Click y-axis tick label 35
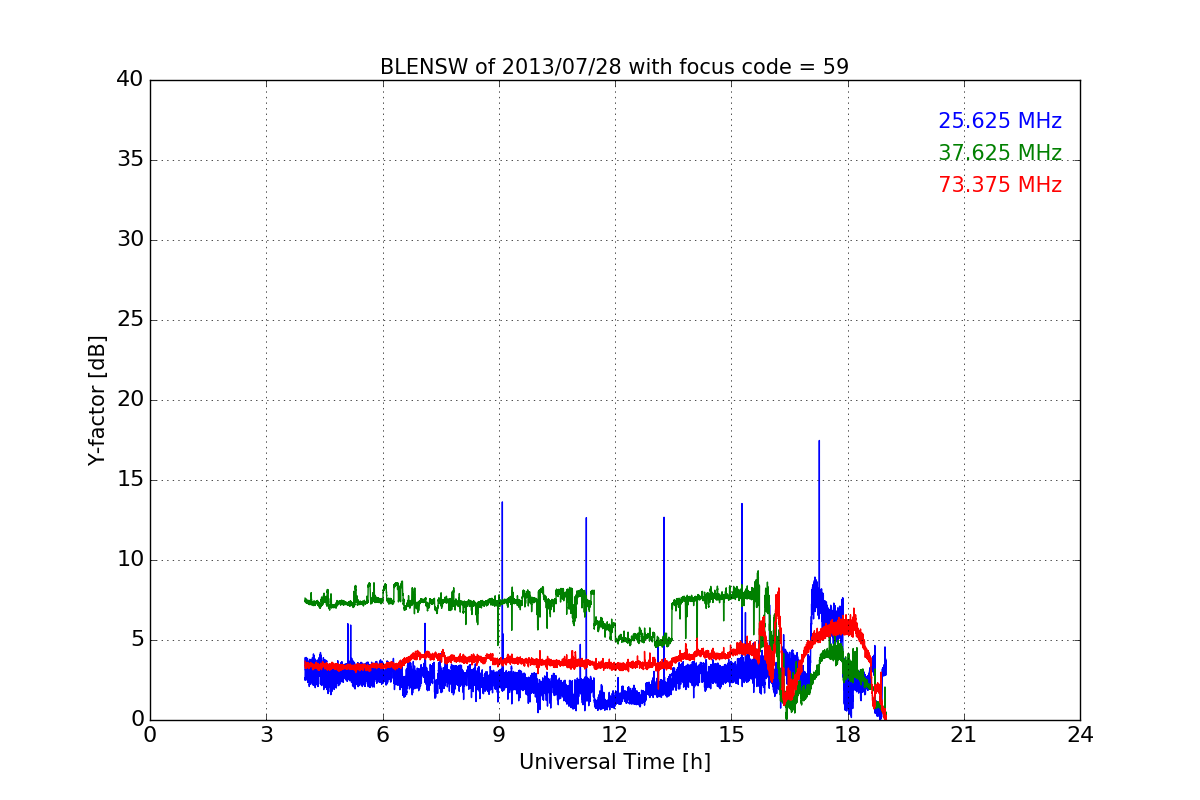The height and width of the screenshot is (800, 1200). click(130, 160)
